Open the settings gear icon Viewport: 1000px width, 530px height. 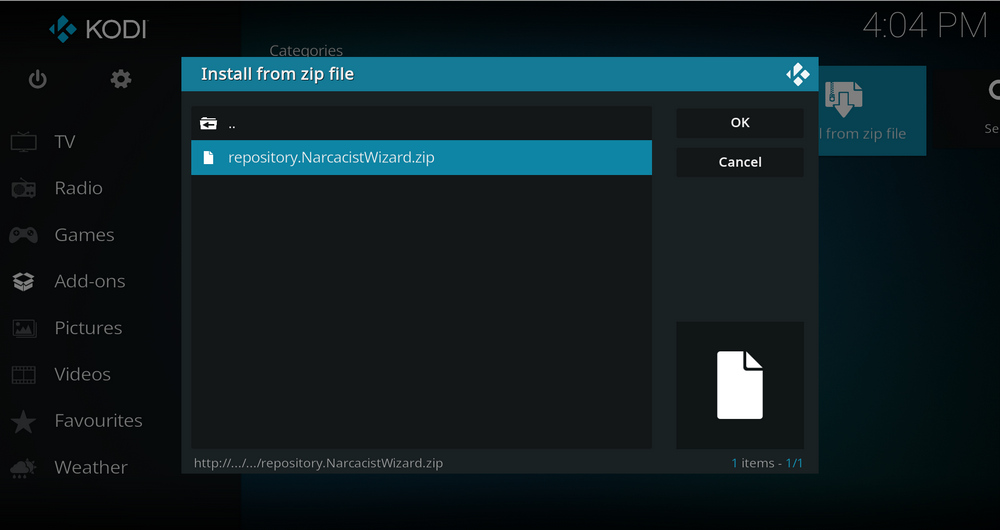click(121, 80)
